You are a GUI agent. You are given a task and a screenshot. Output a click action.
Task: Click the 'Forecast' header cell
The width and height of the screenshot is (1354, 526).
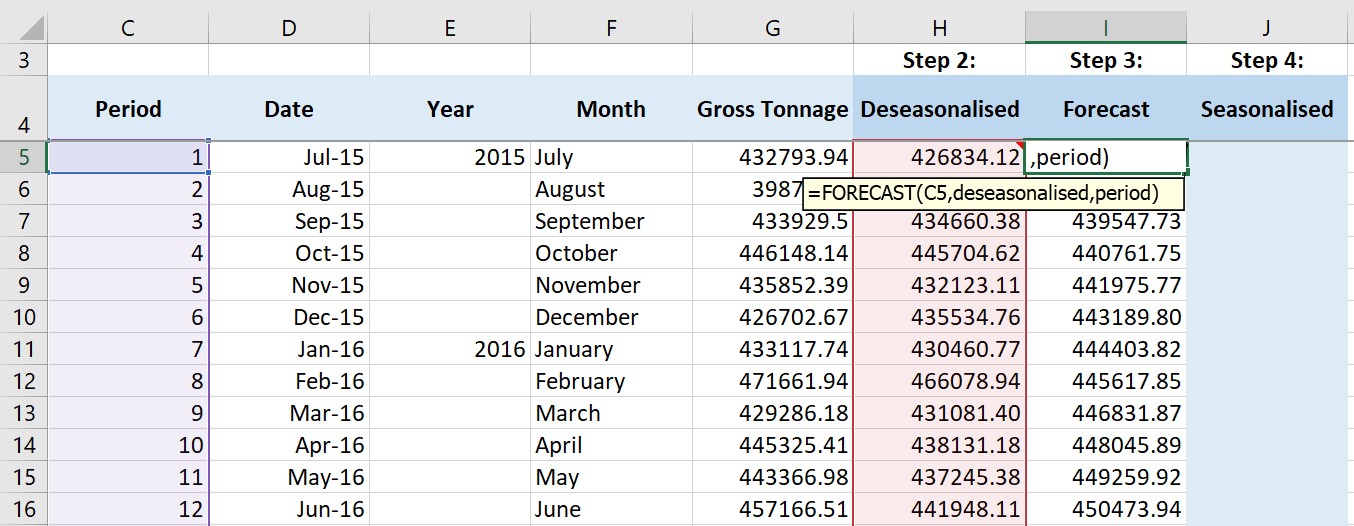pyautogui.click(x=1106, y=108)
